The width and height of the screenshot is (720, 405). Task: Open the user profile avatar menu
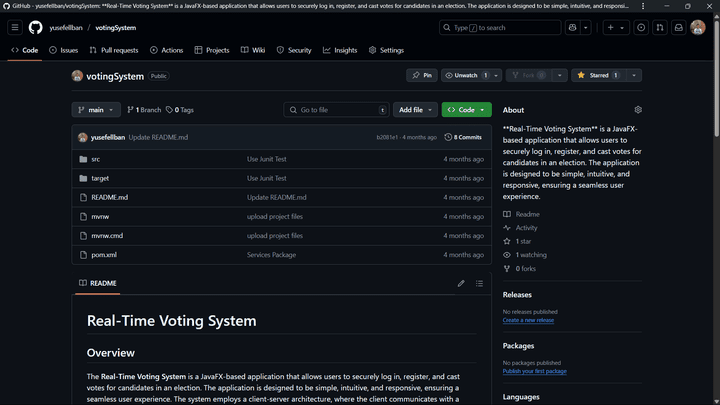coord(698,28)
